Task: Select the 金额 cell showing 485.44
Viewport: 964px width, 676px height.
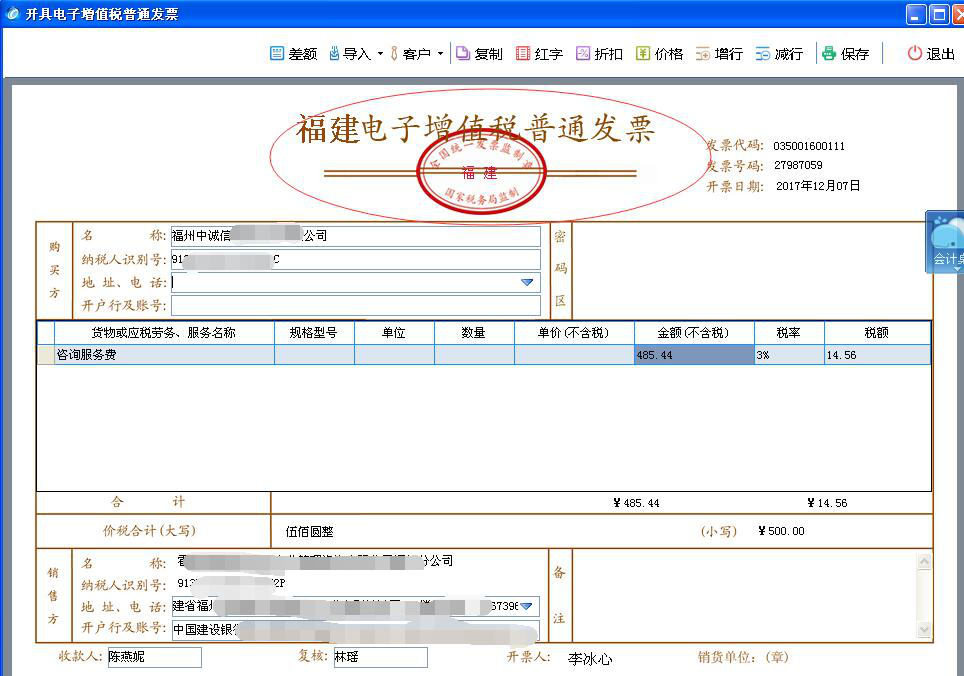Action: tap(694, 355)
